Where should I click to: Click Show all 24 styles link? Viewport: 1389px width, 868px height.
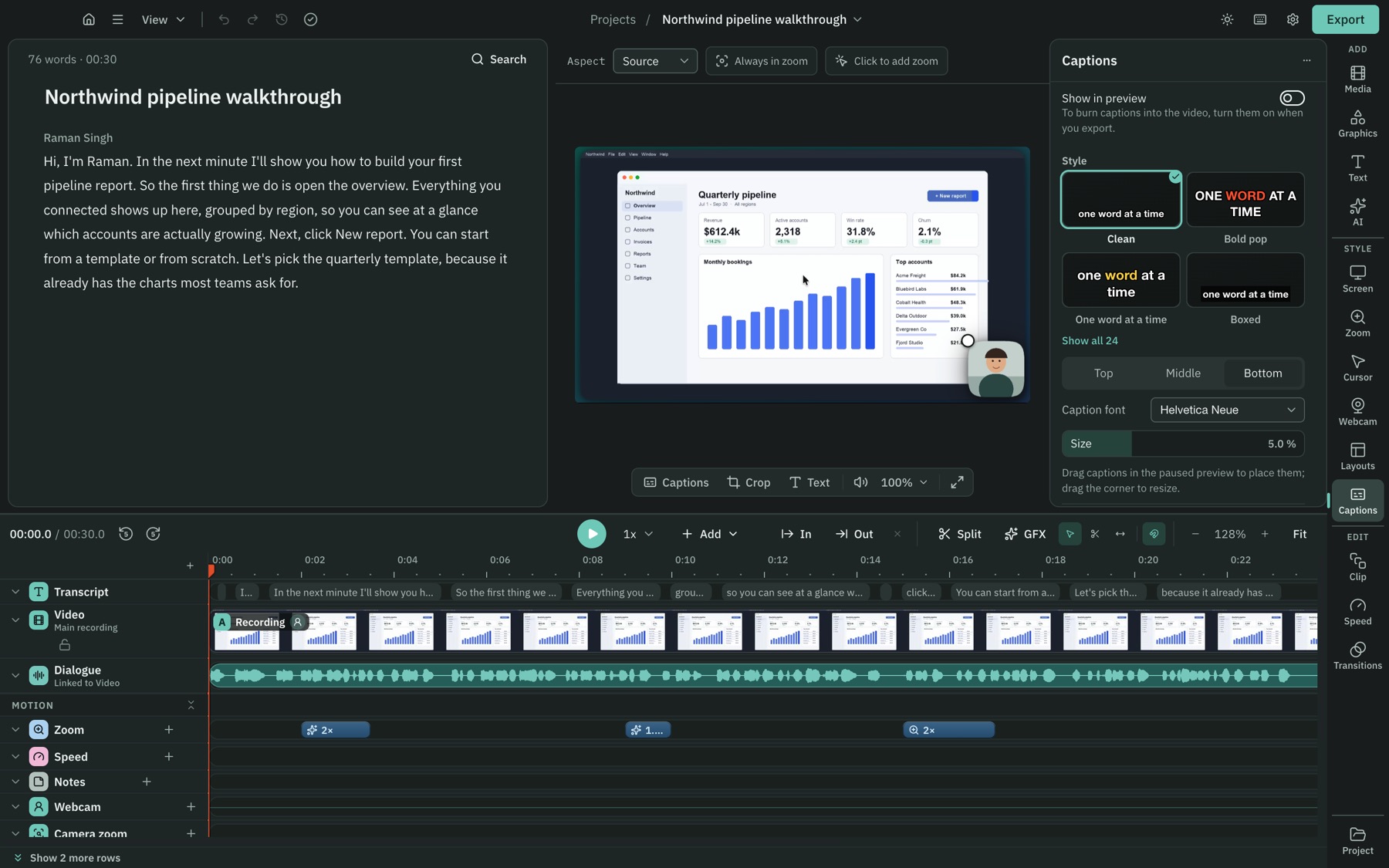coord(1089,341)
